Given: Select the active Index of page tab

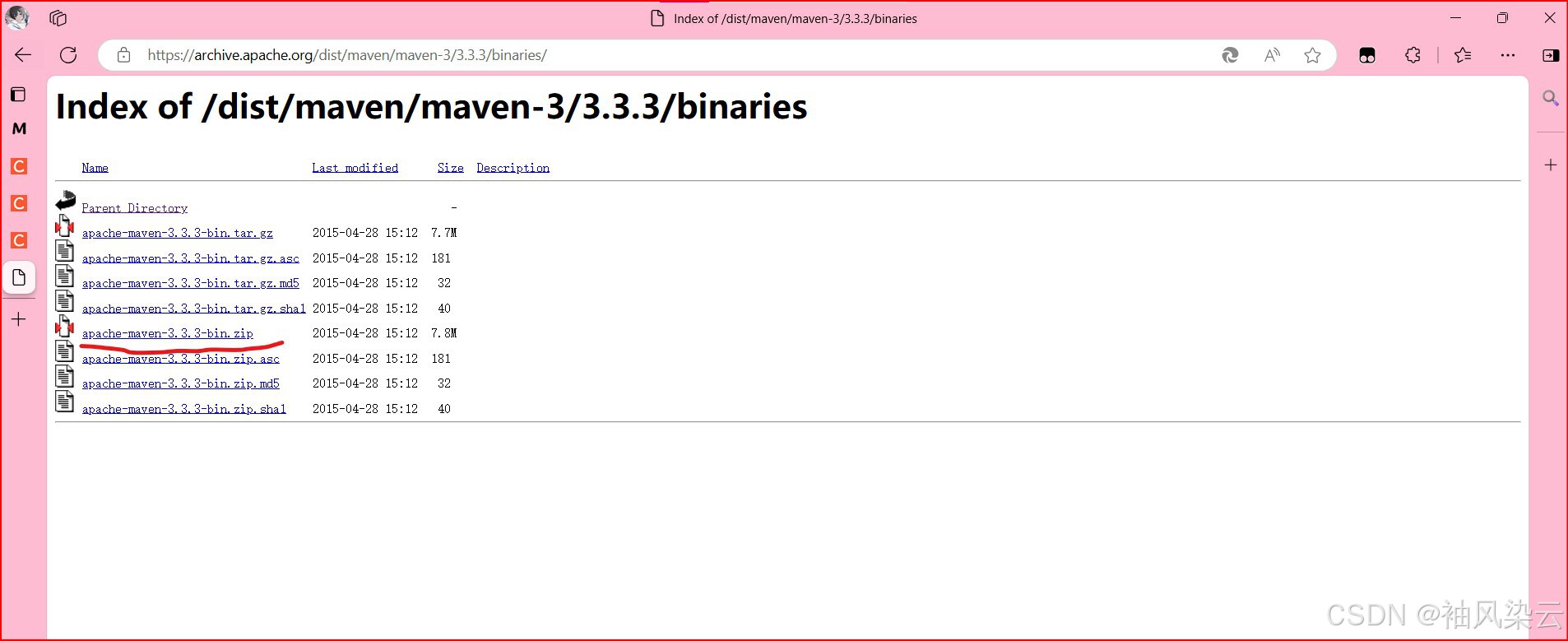Looking at the screenshot, I should click(19, 277).
